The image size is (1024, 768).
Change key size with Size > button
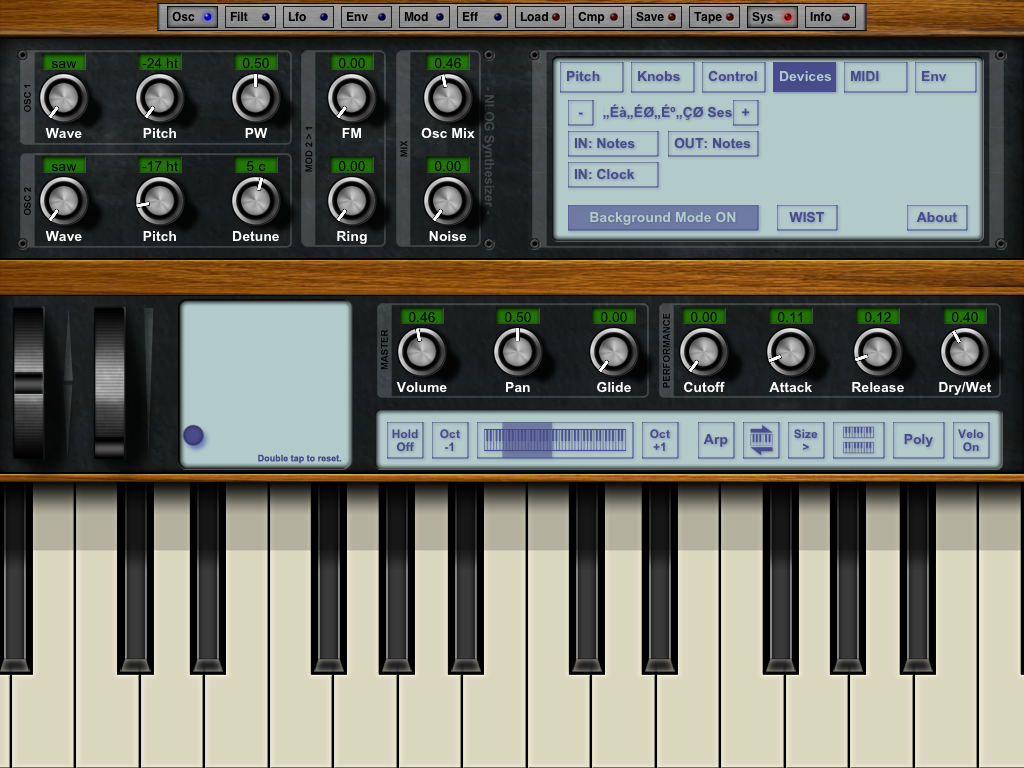tap(806, 440)
